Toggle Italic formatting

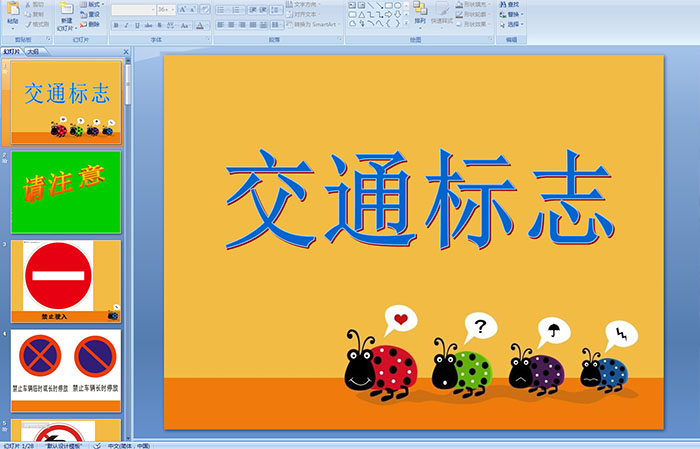pyautogui.click(x=126, y=24)
